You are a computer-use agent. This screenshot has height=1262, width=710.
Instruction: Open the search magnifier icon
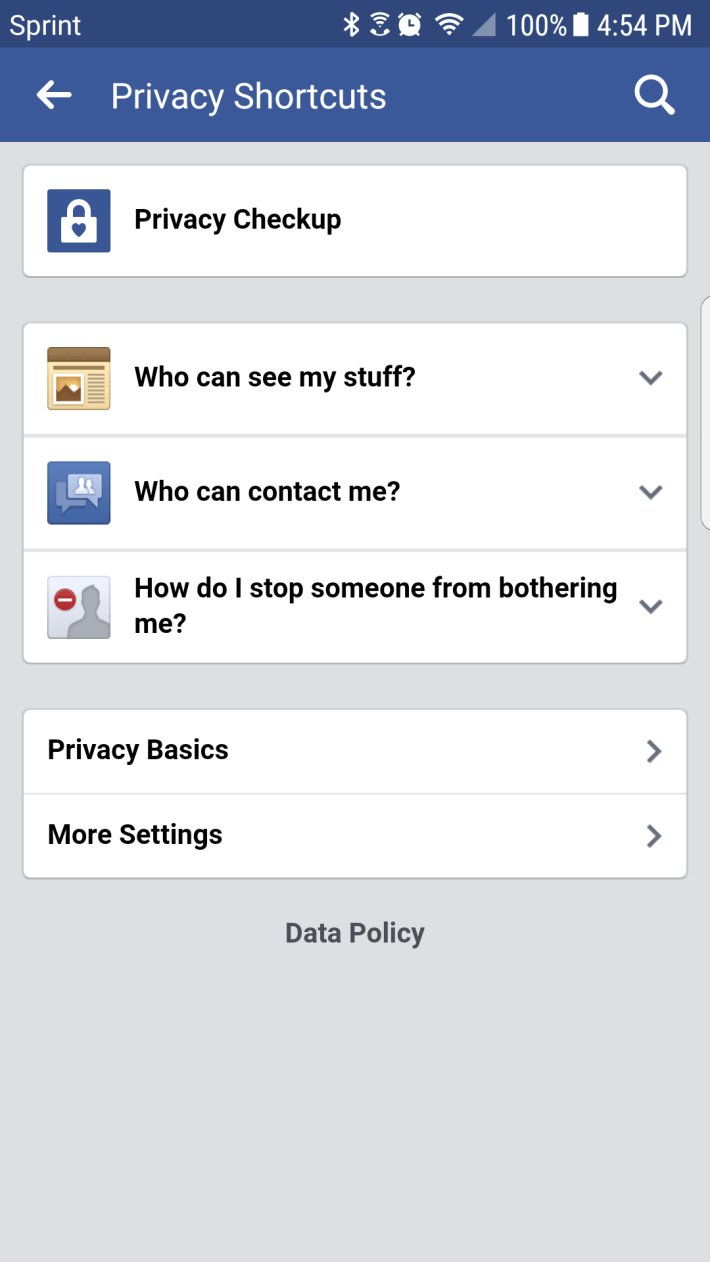654,95
